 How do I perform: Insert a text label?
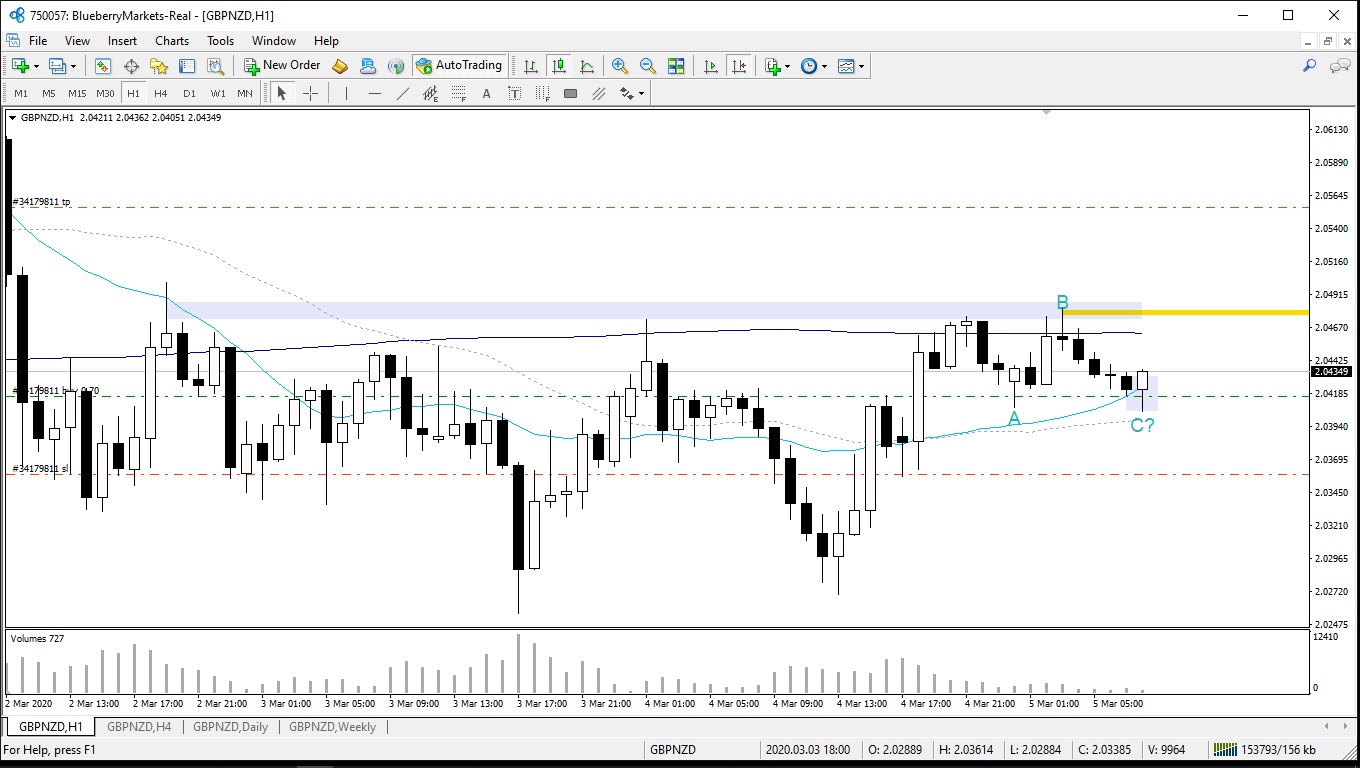pos(515,93)
